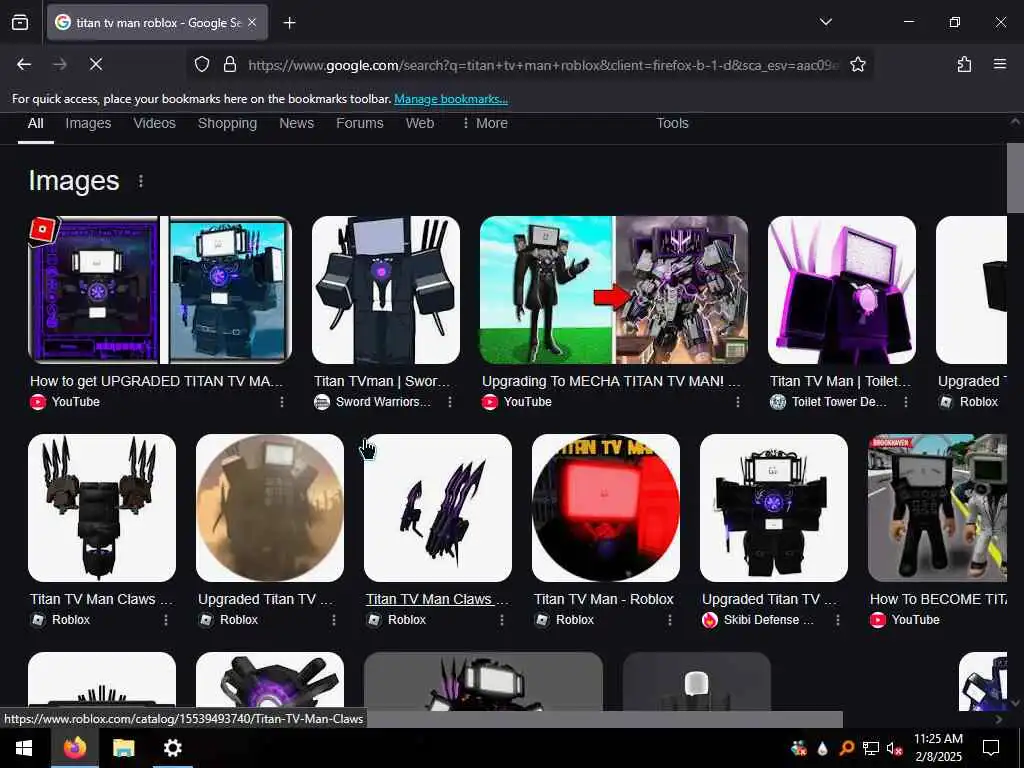Open How to get UPGRADED TITAN TV MAN link

pyautogui.click(x=157, y=381)
